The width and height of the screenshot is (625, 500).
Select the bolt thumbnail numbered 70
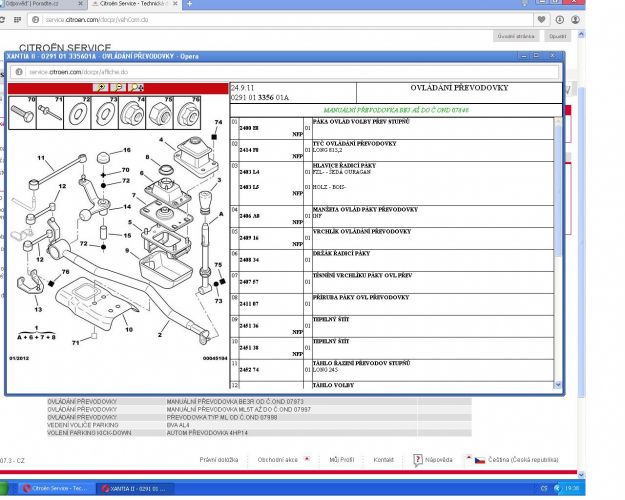[22, 113]
